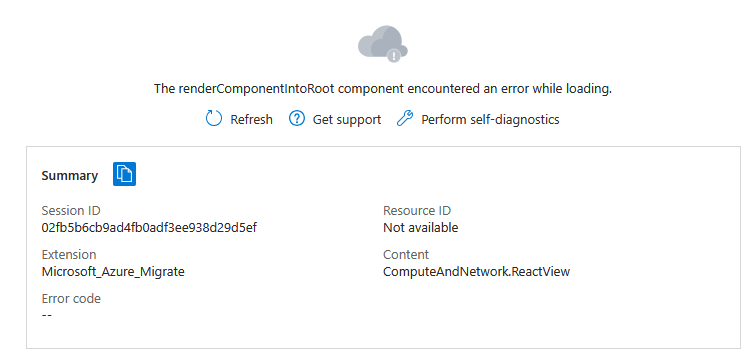Click the Content label
This screenshot has height=362, width=755.
[x=406, y=255]
